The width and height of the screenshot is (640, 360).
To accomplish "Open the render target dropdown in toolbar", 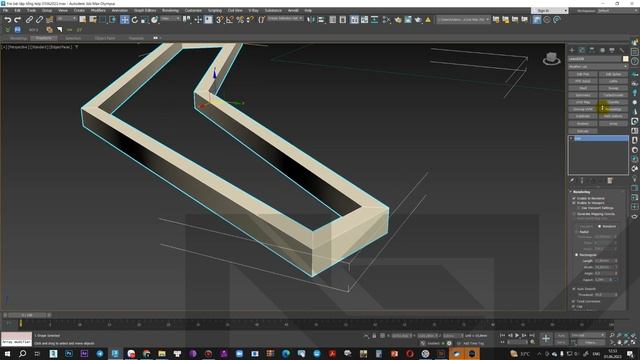I will 463,20.
